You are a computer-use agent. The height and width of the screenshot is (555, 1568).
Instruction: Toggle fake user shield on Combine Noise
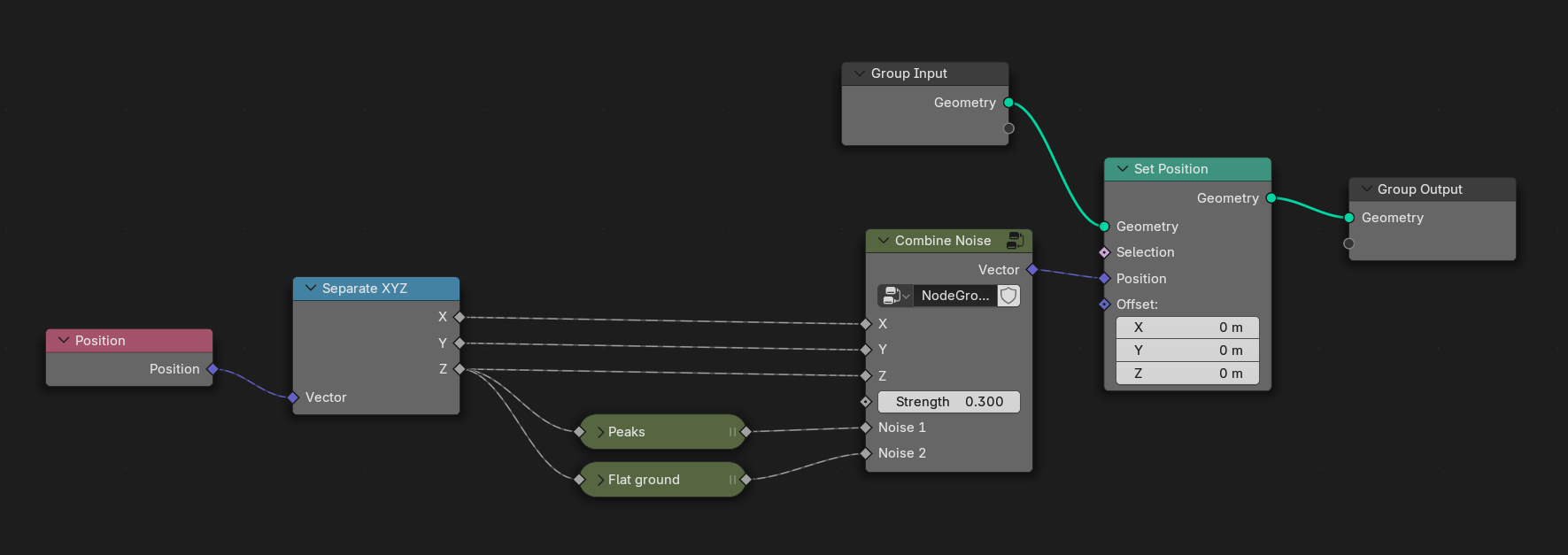pos(1008,296)
